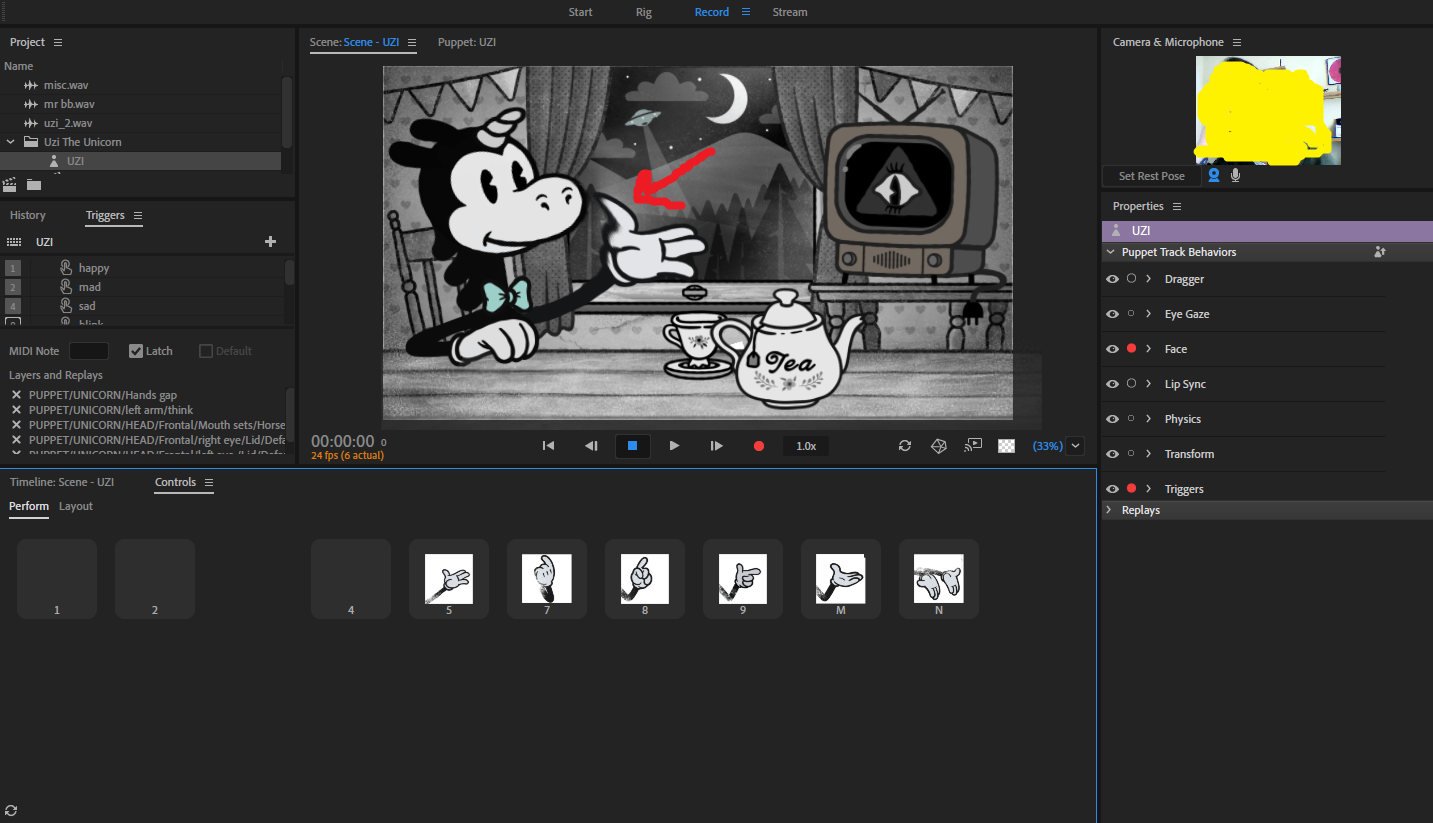Collapse Uzi The Unicorn folder
1433x823 pixels.
[10, 142]
